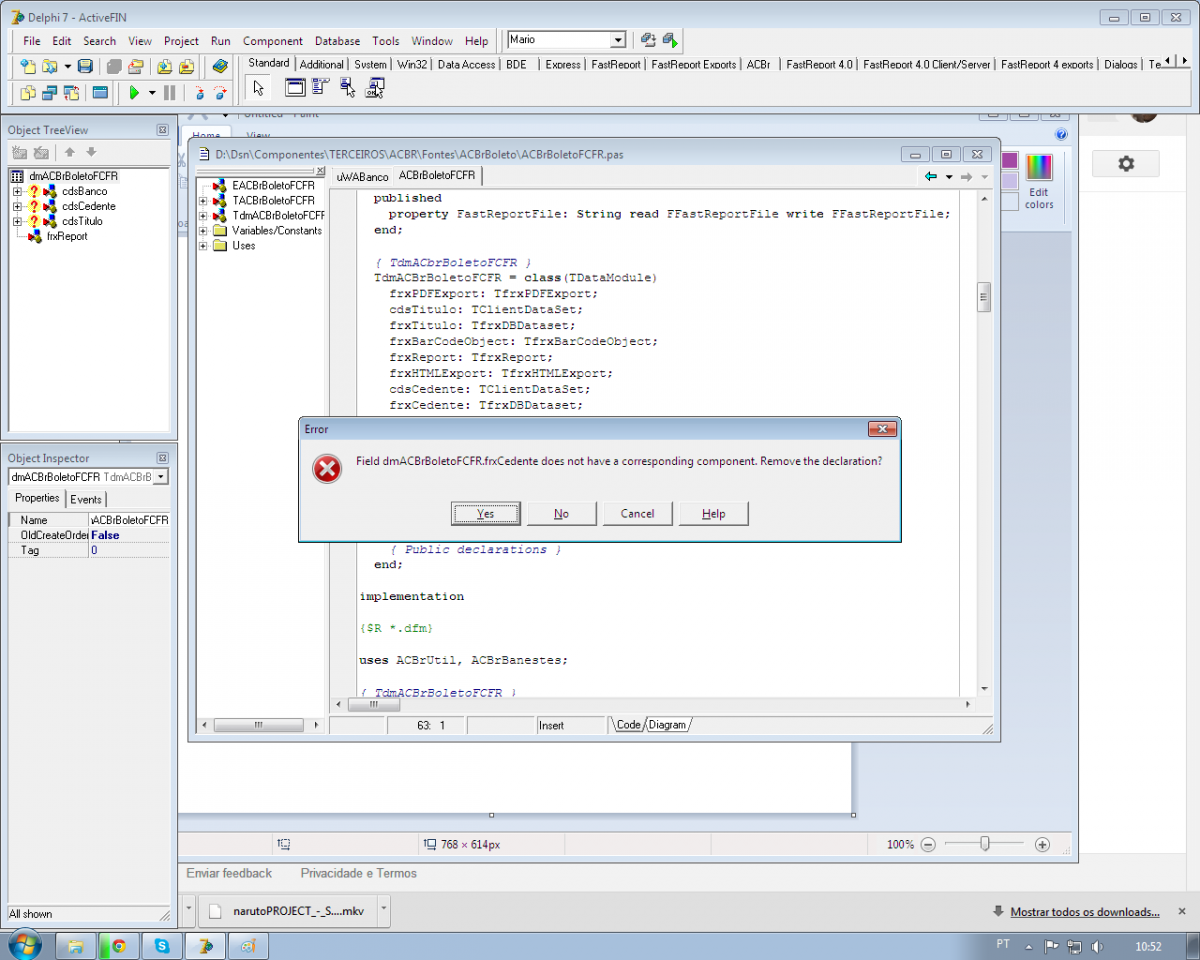Click the Save toolbar icon
Viewport: 1200px width, 960px height.
[86, 66]
